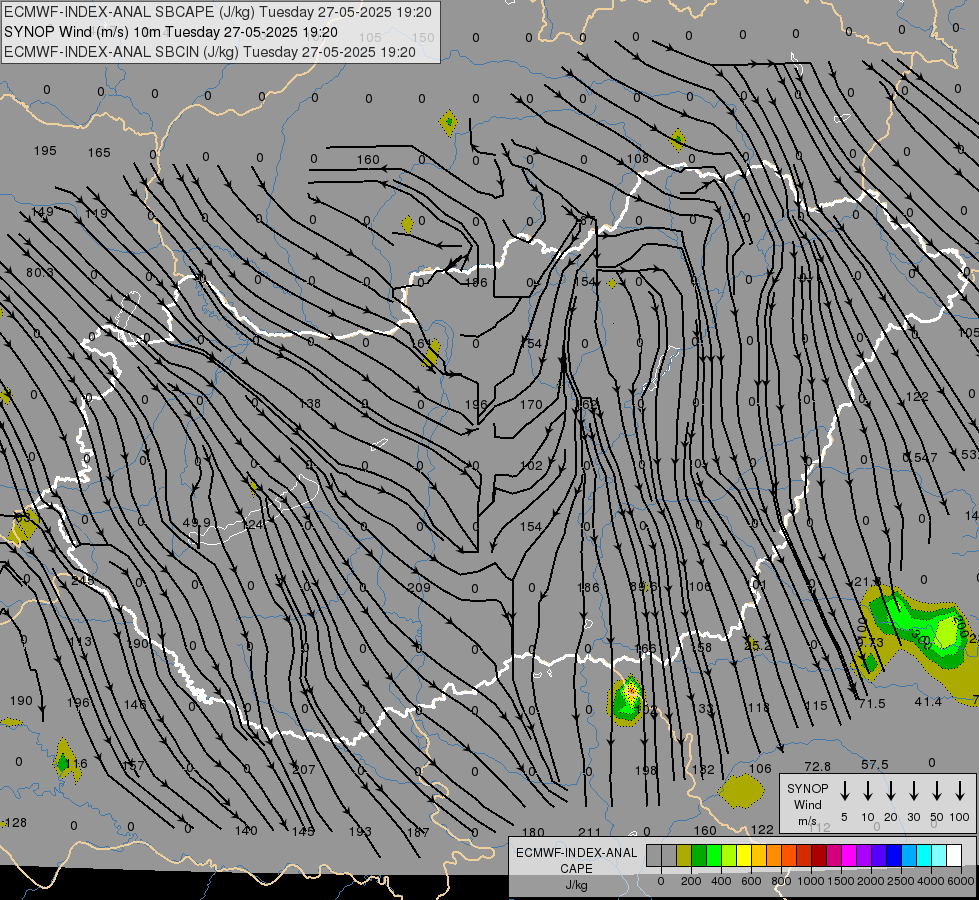Viewport: 979px width, 900px height.
Task: Click the map value '41.4'
Action: click(x=928, y=702)
